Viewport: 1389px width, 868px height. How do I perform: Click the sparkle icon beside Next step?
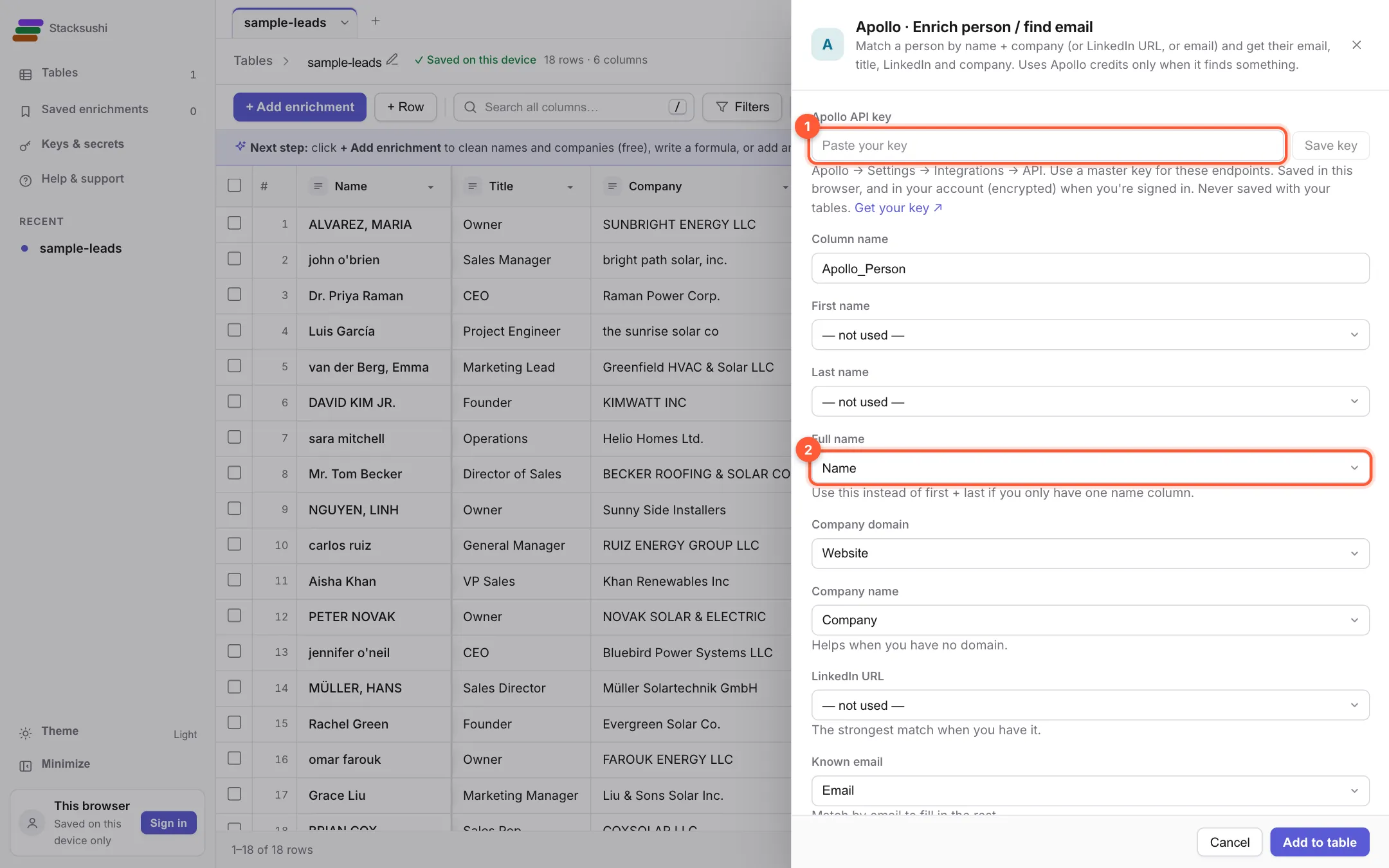(x=240, y=146)
